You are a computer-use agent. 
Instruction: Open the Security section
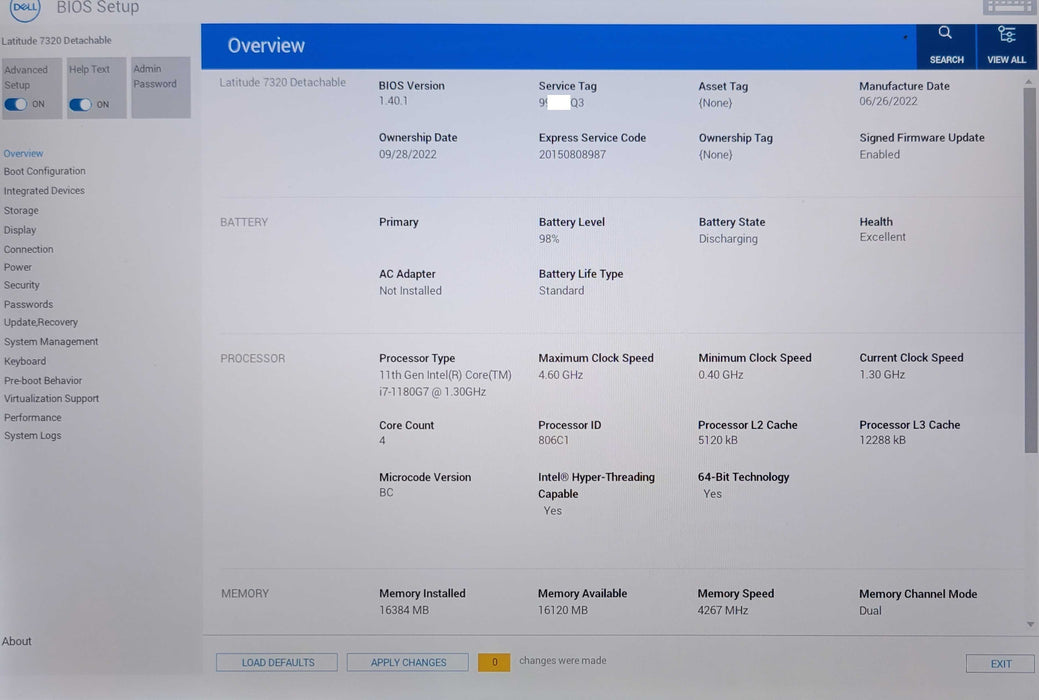tap(22, 285)
